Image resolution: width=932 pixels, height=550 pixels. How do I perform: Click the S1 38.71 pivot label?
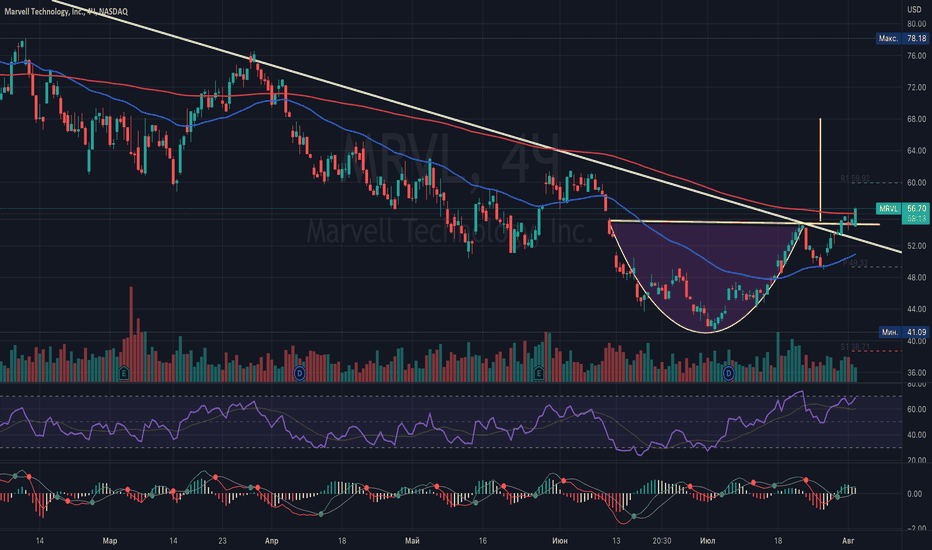click(x=855, y=347)
